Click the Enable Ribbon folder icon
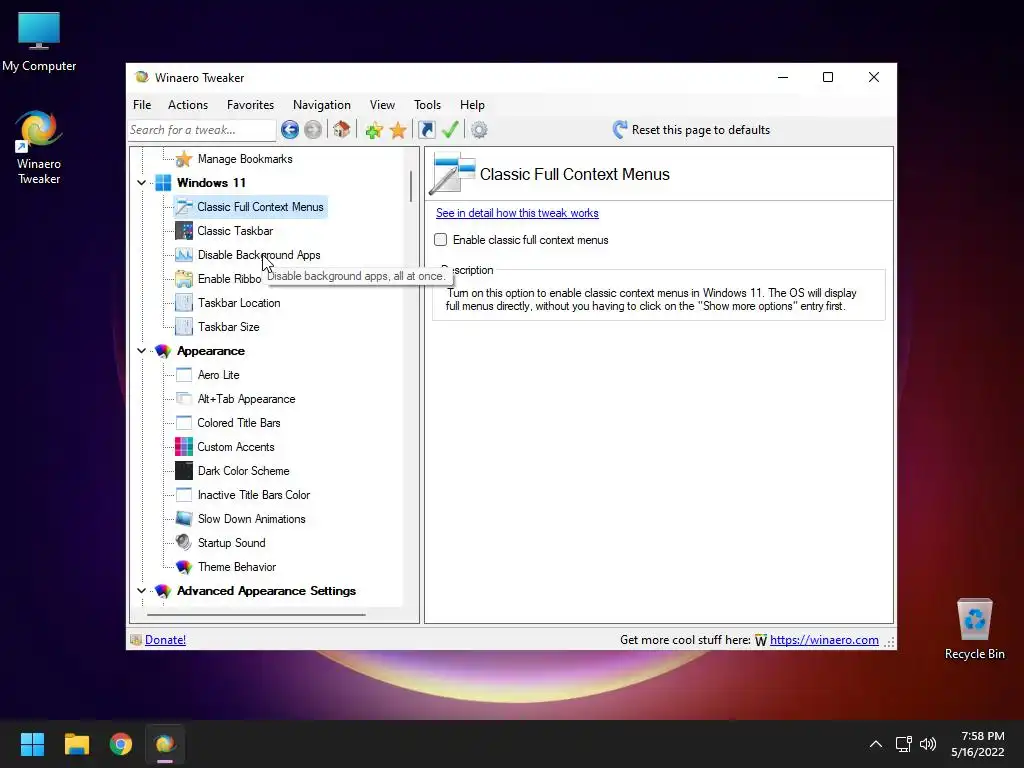This screenshot has width=1024, height=768. pyautogui.click(x=184, y=279)
